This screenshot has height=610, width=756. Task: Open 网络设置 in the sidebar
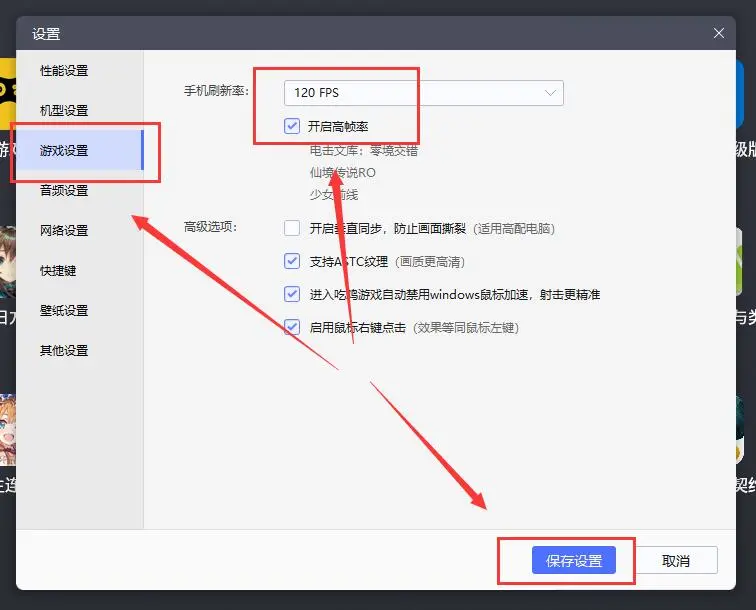[x=64, y=231]
